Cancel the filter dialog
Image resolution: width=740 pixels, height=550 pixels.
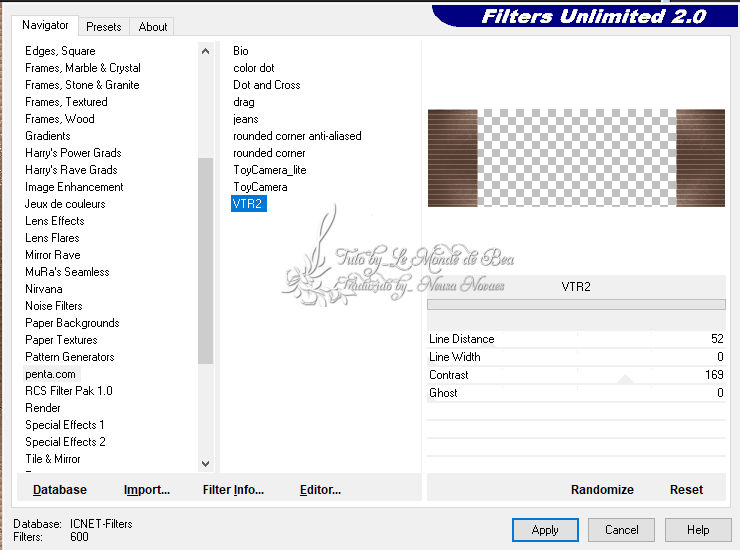621,530
